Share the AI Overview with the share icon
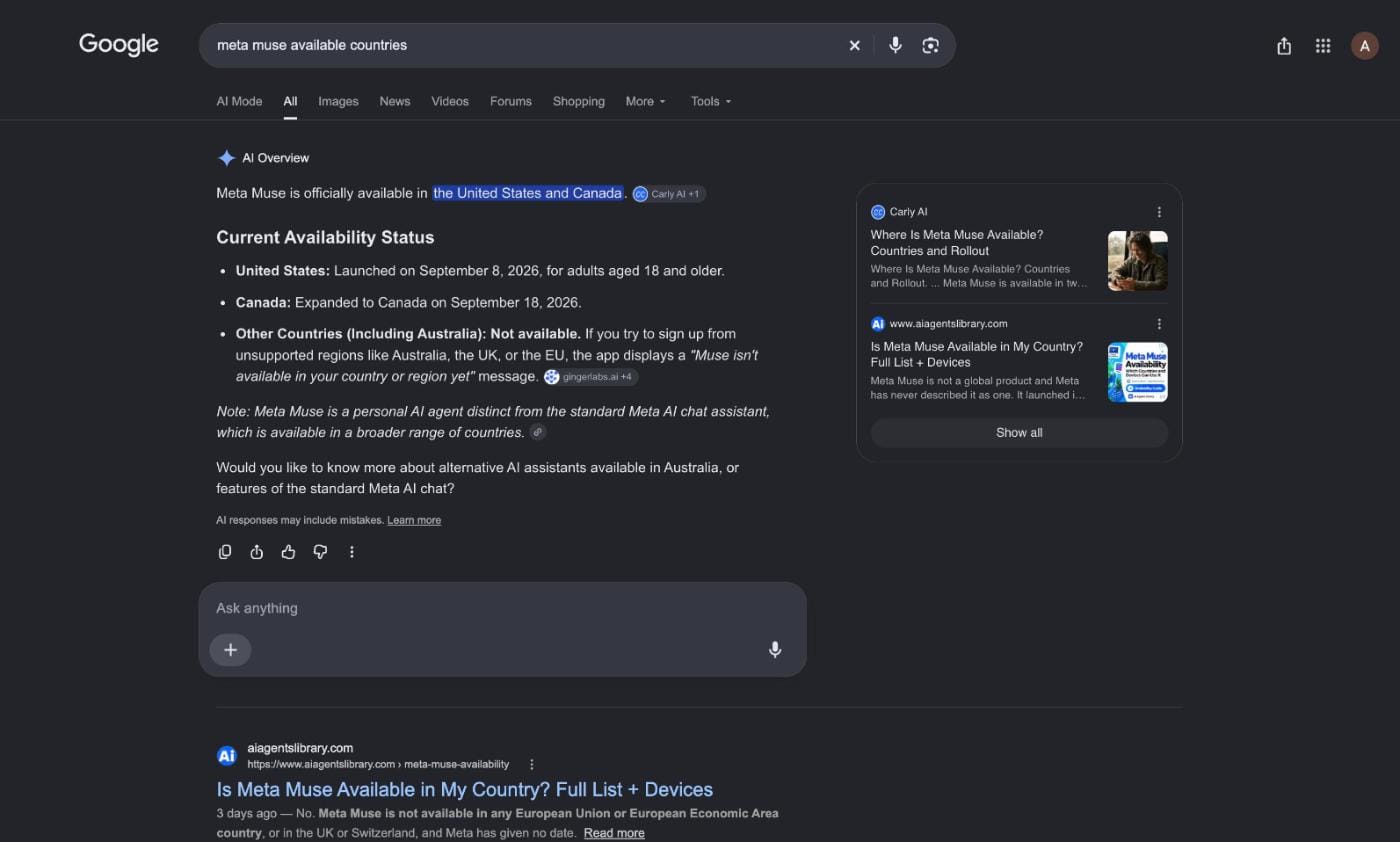The image size is (1400, 842). [x=257, y=552]
